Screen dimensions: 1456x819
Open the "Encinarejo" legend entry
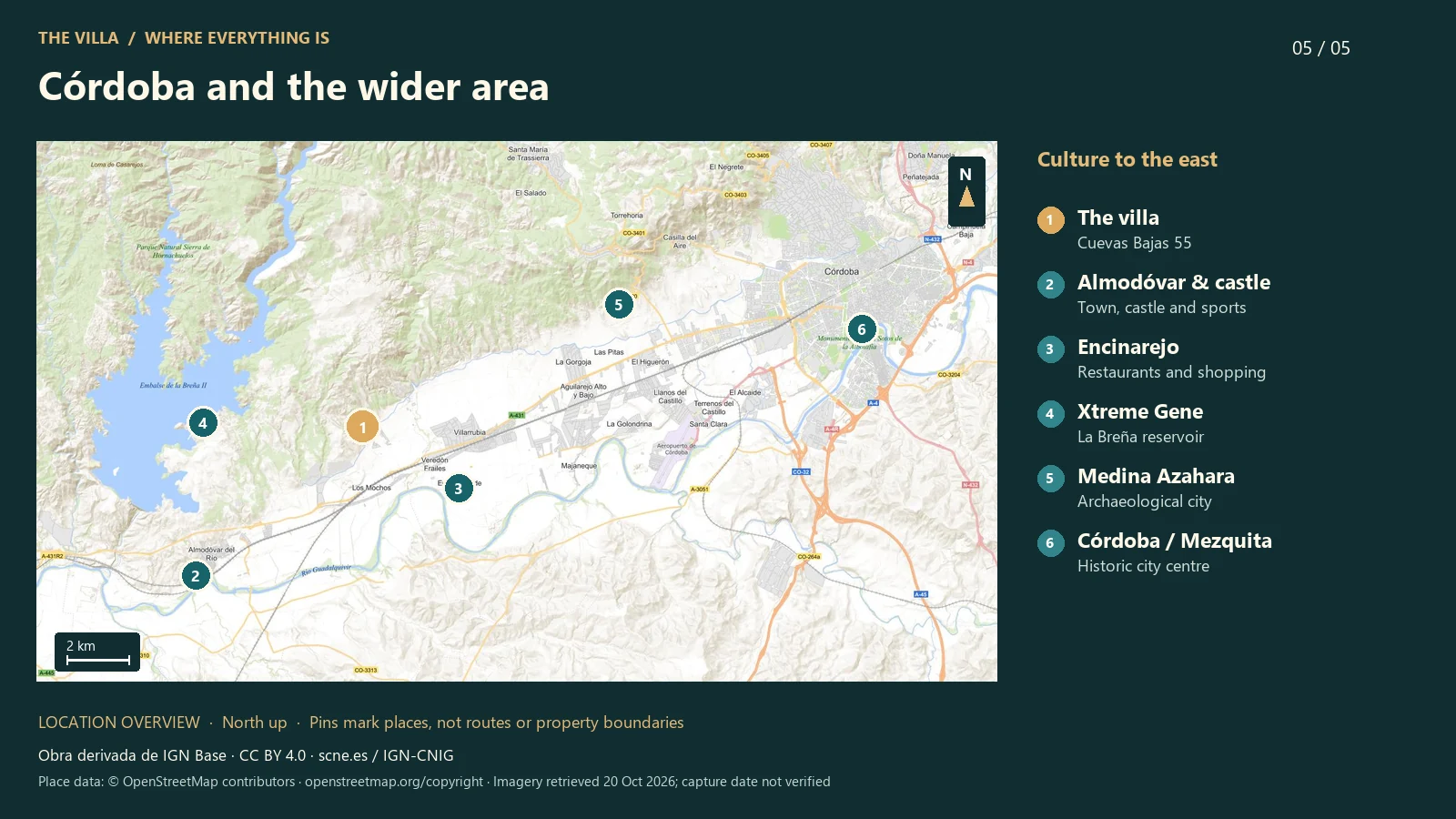(x=1171, y=359)
